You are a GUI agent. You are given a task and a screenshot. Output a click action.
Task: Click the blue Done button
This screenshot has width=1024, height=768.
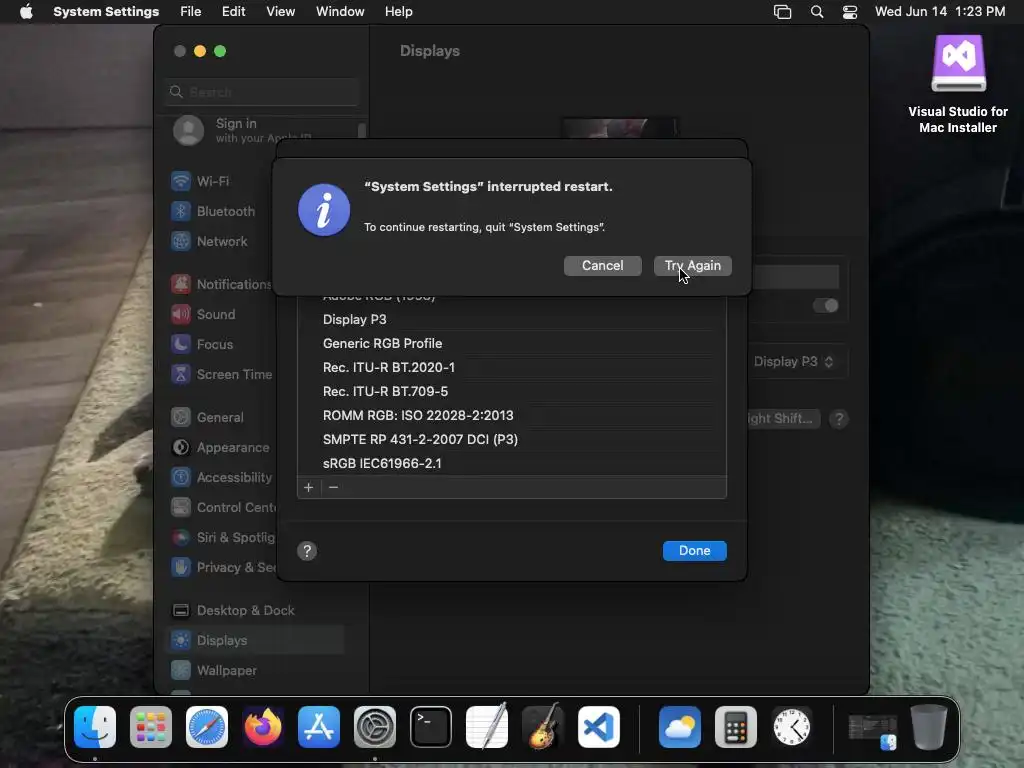pyautogui.click(x=694, y=551)
